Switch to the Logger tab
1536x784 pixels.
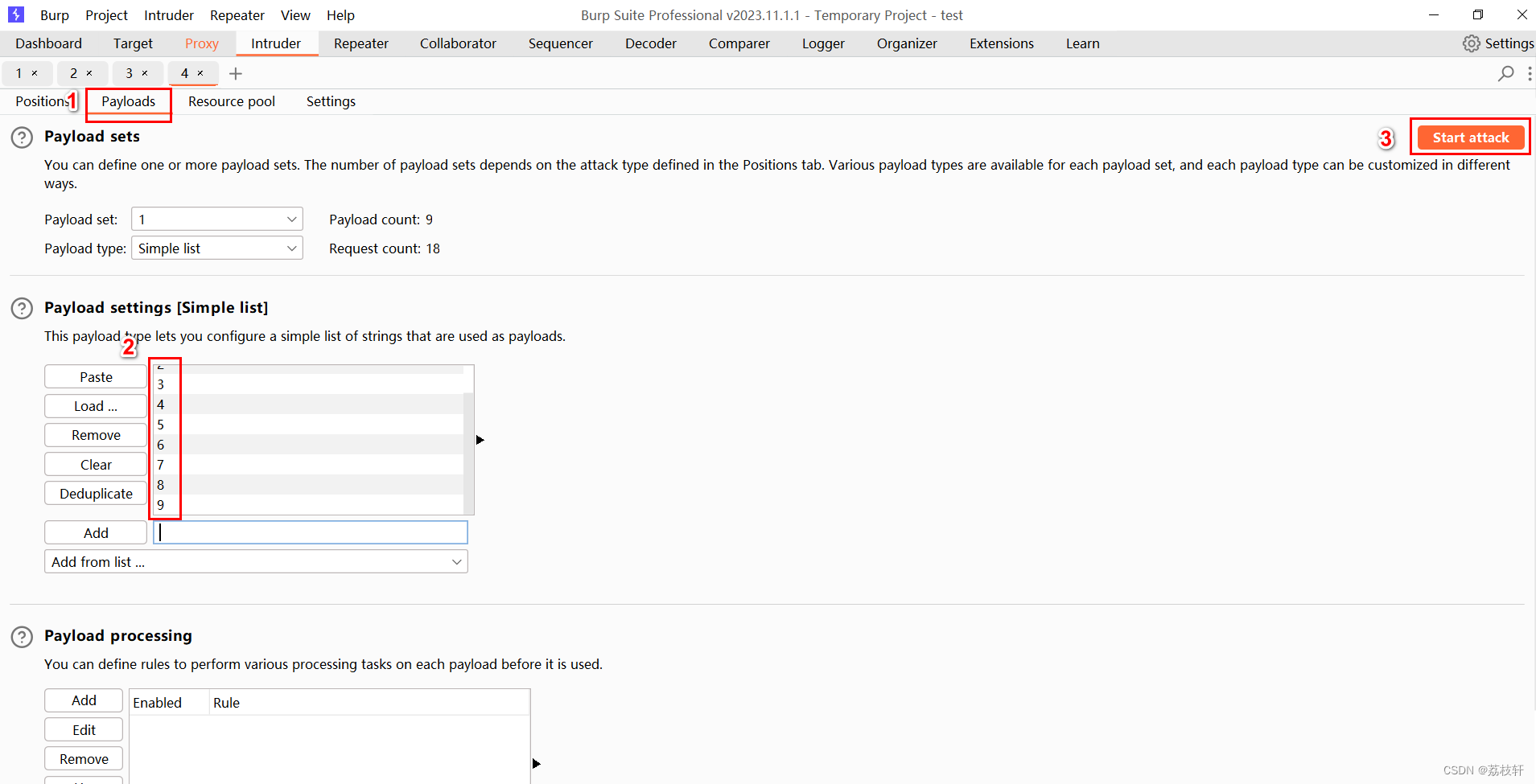(823, 43)
